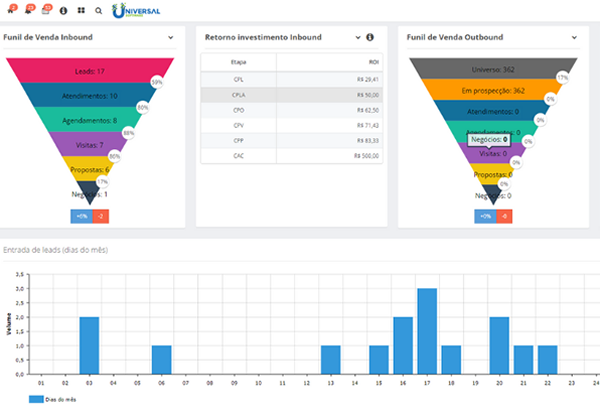Open the calendar icon with badge
This screenshot has width=600, height=420.
click(x=45, y=11)
